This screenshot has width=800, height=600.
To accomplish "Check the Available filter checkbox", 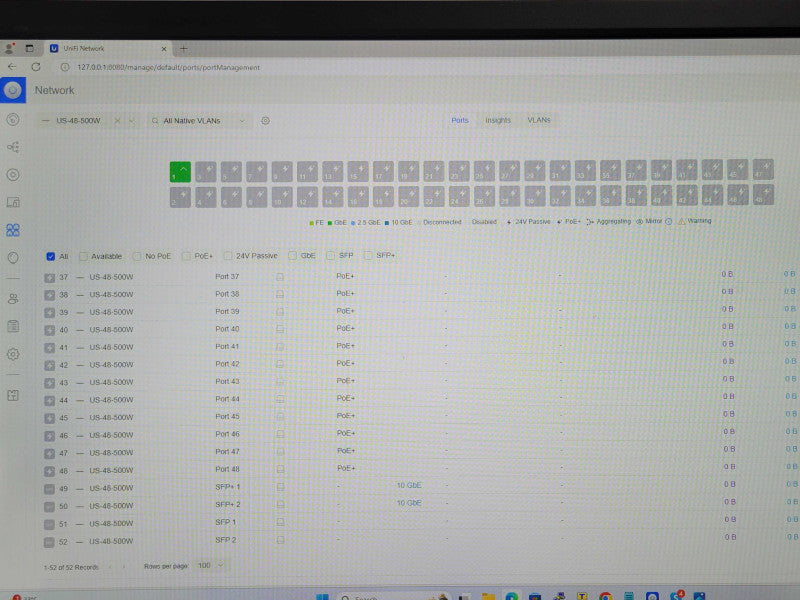I will 84,256.
